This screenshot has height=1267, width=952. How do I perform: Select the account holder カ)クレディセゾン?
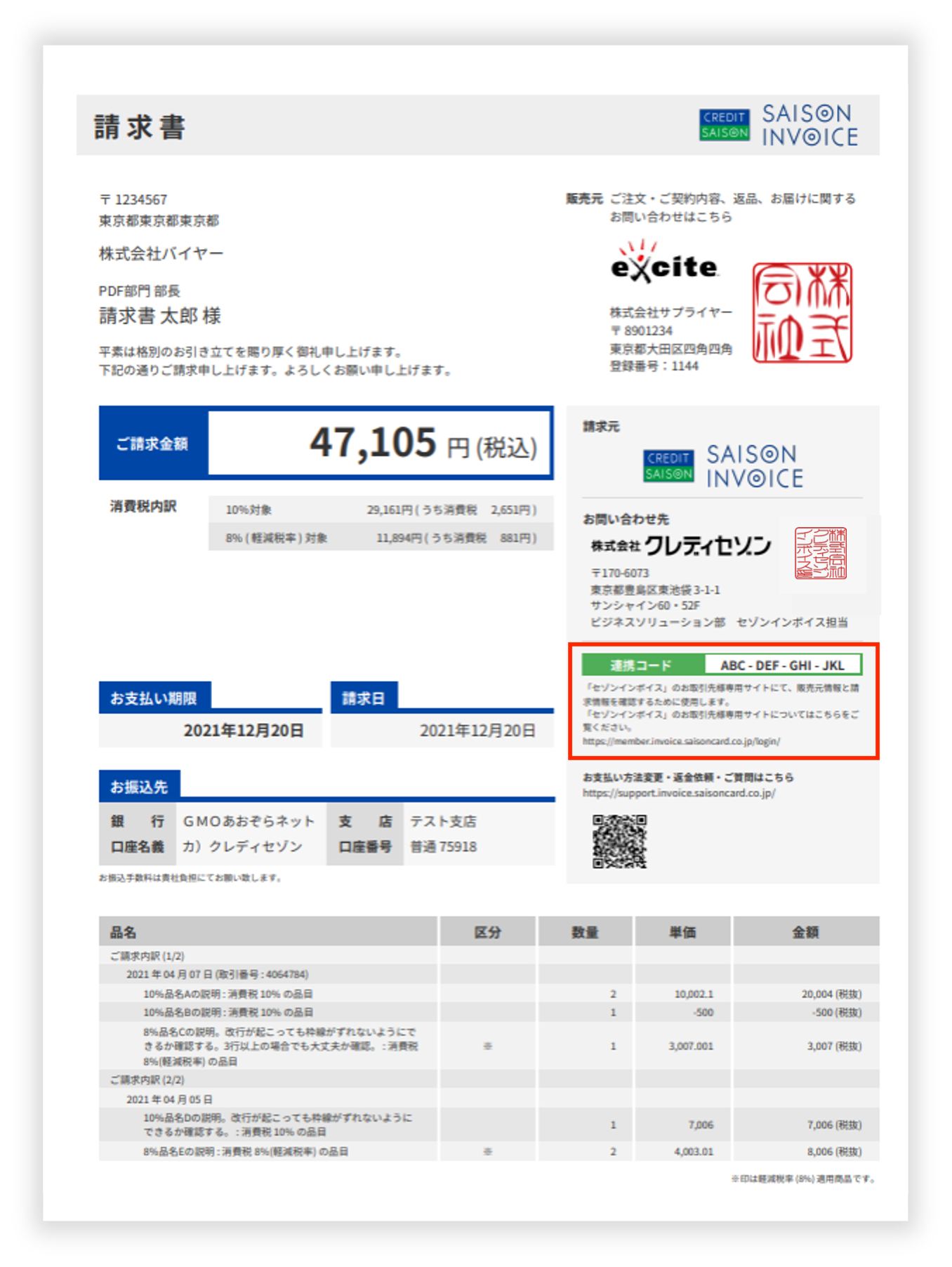(x=243, y=847)
